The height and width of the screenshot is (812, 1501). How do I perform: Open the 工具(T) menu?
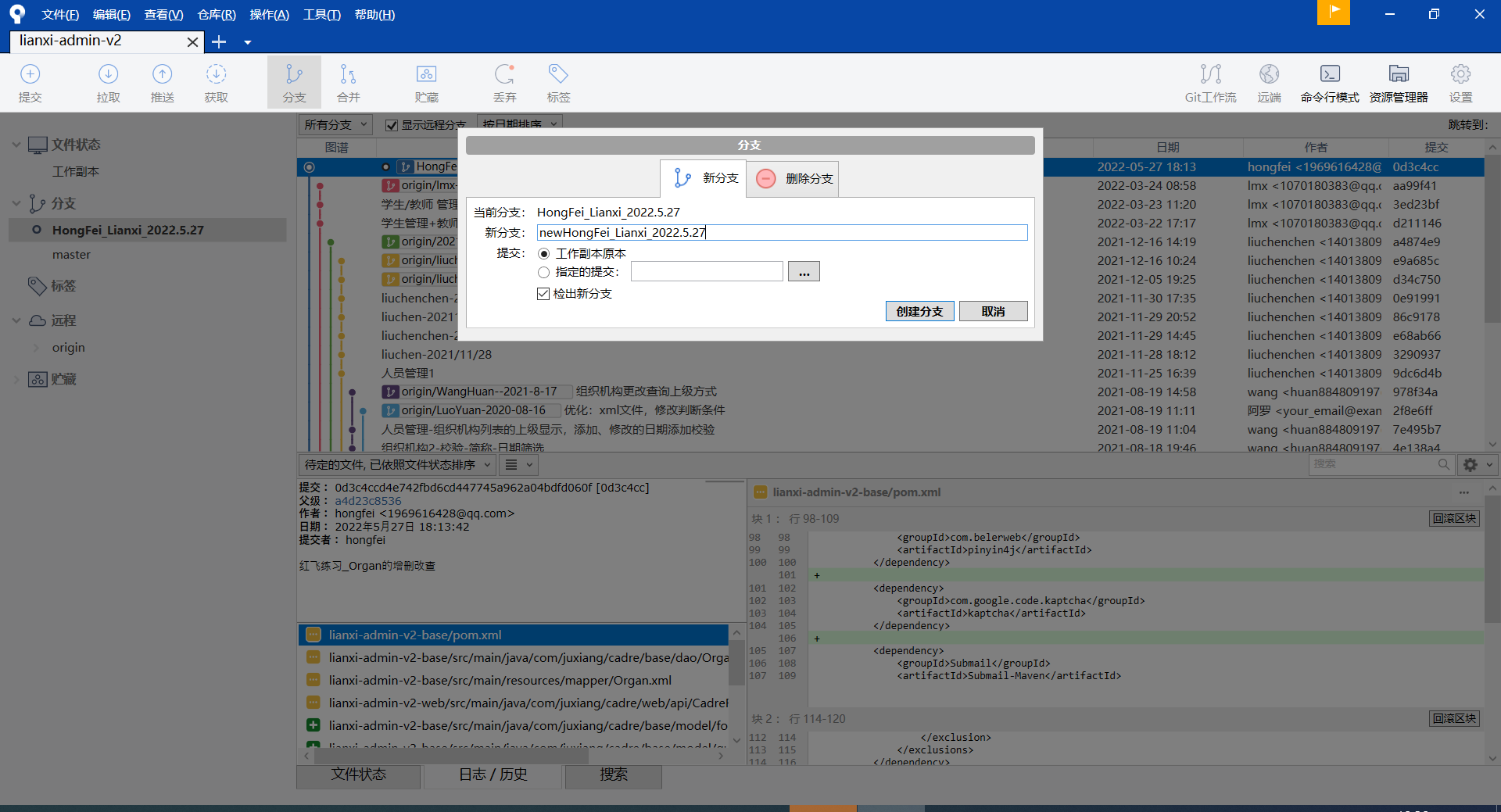tap(321, 15)
